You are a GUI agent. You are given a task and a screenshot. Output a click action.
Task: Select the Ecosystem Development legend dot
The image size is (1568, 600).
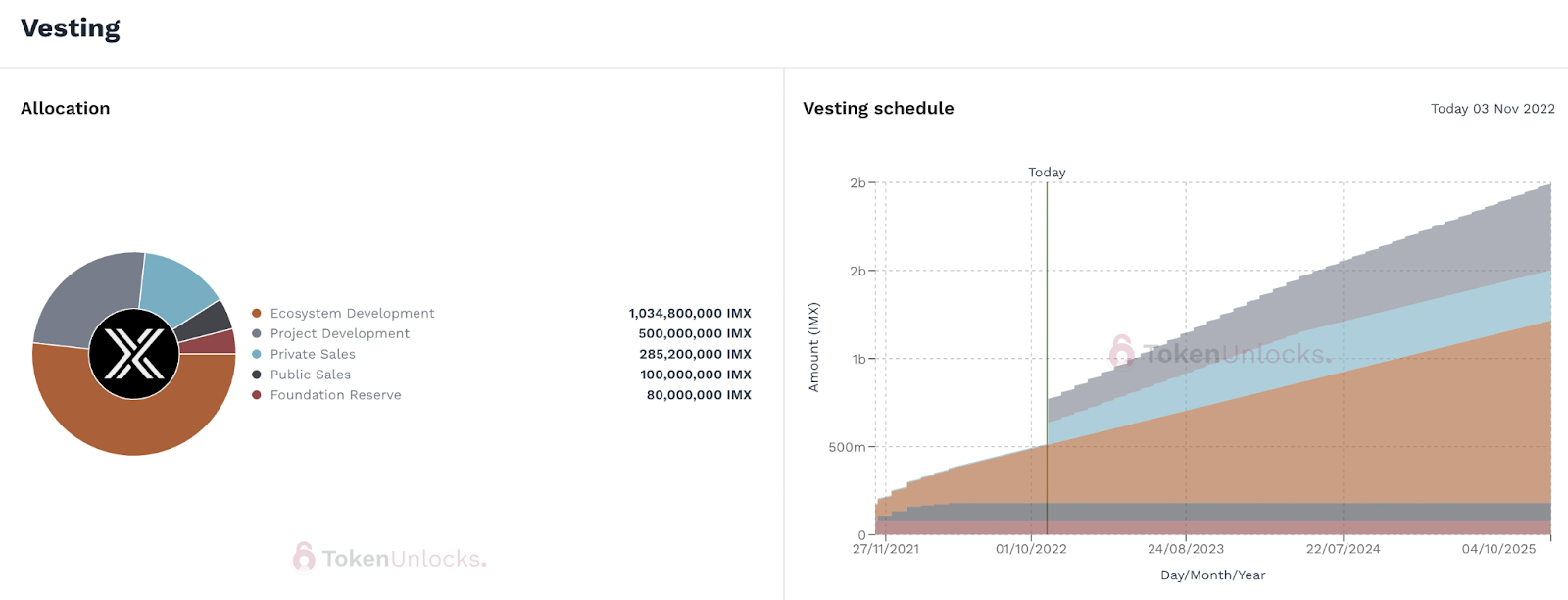[257, 313]
